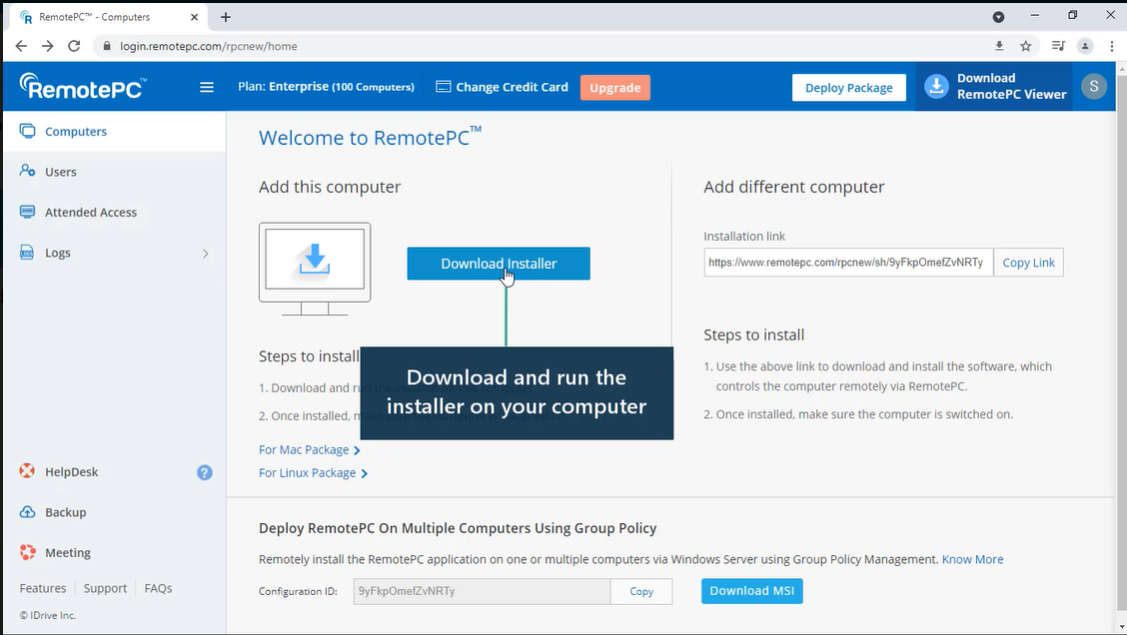The height and width of the screenshot is (635, 1127).
Task: Bookmark this page with the star
Action: tap(1026, 46)
